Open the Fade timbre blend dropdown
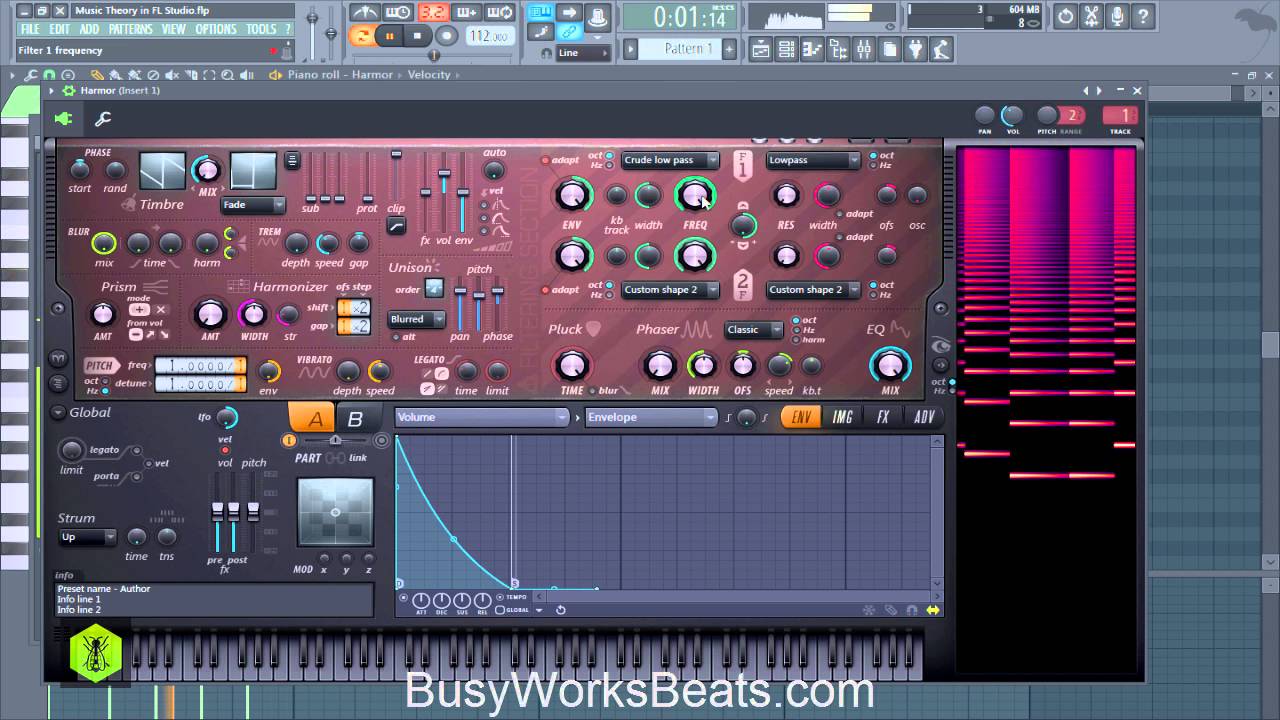Image resolution: width=1280 pixels, height=720 pixels. (253, 204)
